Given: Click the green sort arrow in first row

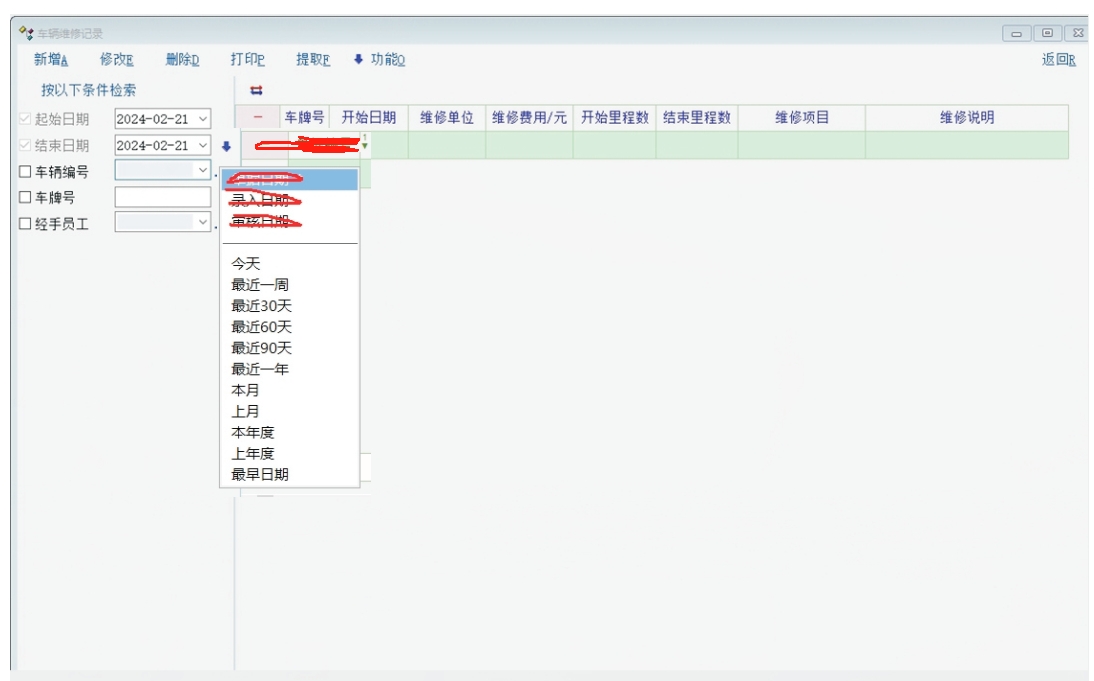Looking at the screenshot, I should point(364,145).
